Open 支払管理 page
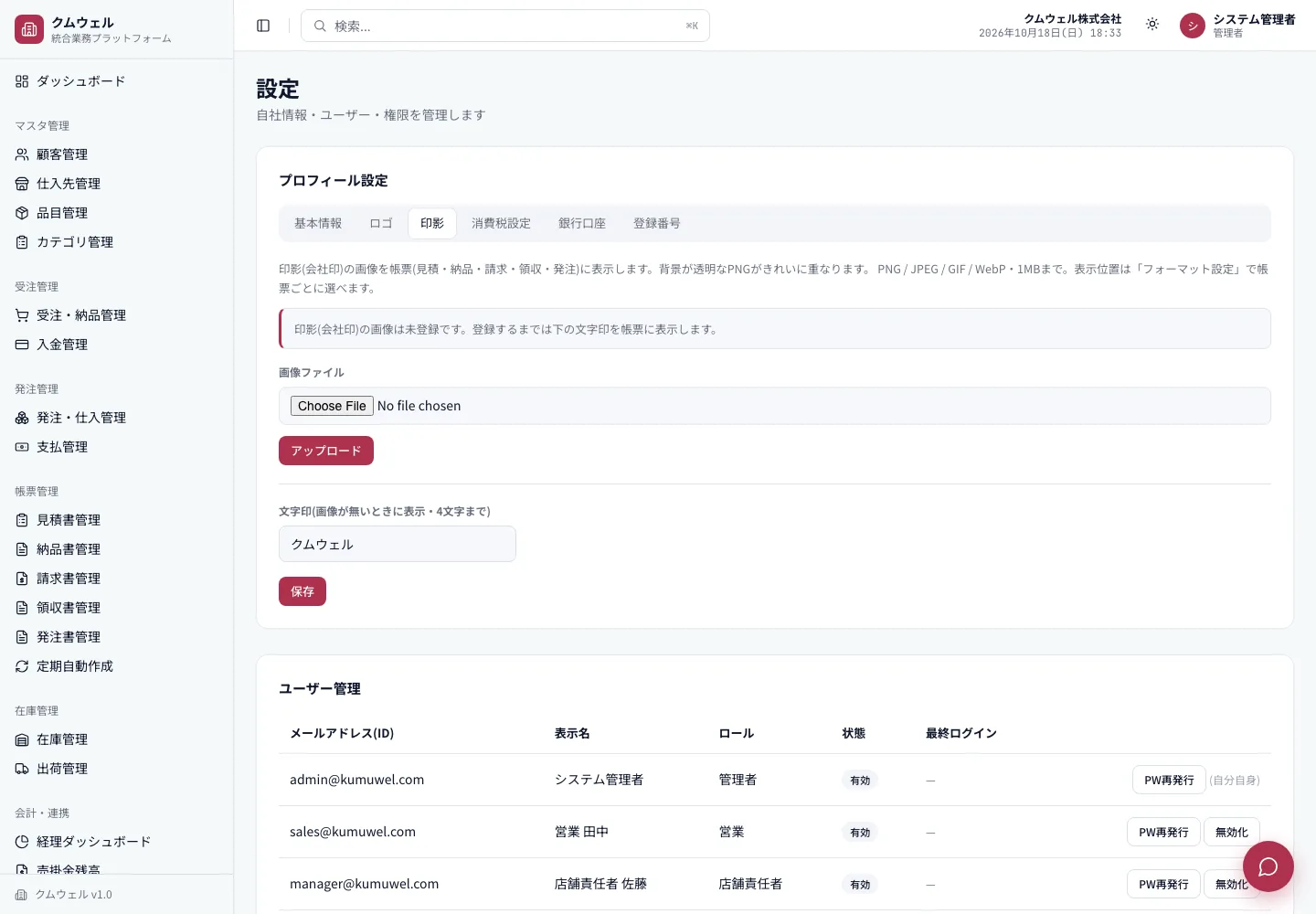The width and height of the screenshot is (1316, 914). pyautogui.click(x=116, y=447)
